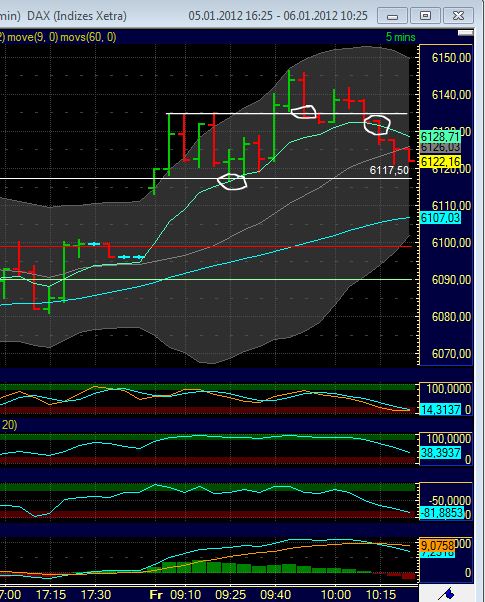
Task: Click the -50,0000 oscillator scale label
Action: [449, 501]
